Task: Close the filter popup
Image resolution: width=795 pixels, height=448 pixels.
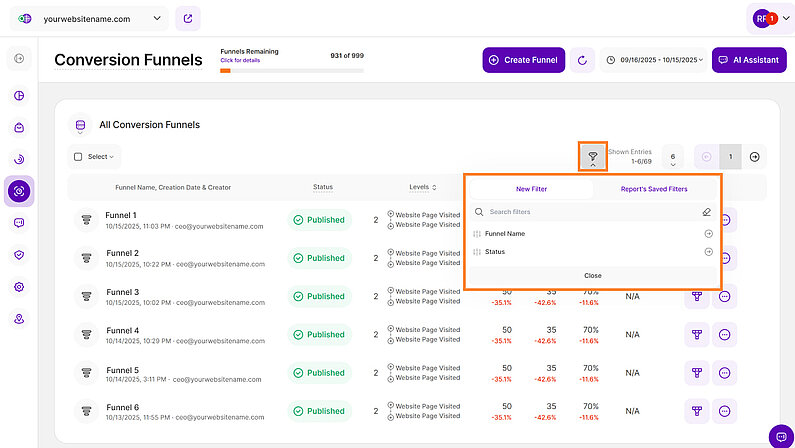Action: tap(592, 275)
